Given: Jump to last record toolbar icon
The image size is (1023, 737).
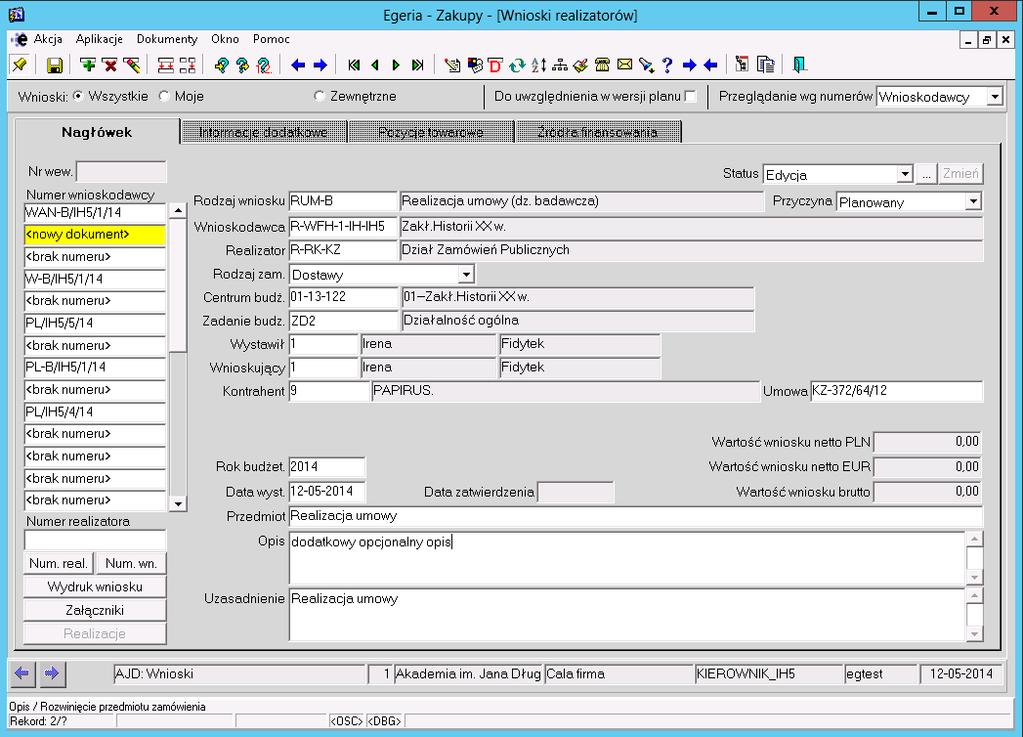Looking at the screenshot, I should tap(418, 65).
